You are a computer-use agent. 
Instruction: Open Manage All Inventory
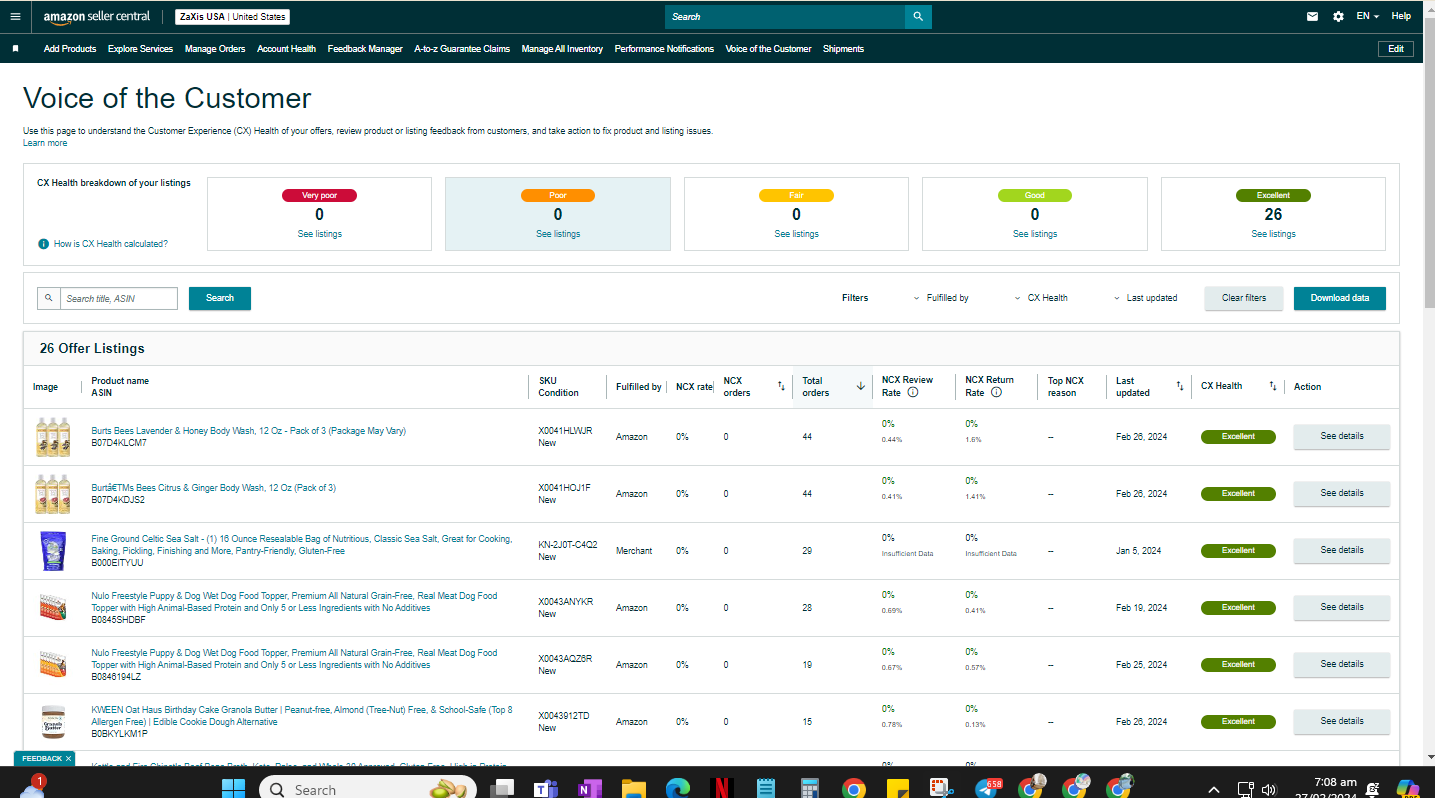(x=562, y=49)
